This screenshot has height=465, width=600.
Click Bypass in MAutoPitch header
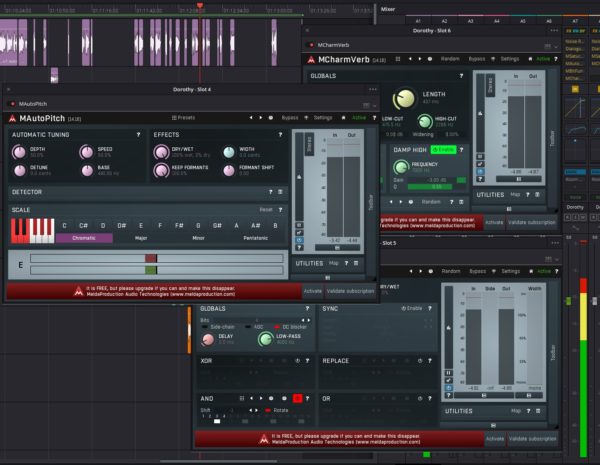290,117
